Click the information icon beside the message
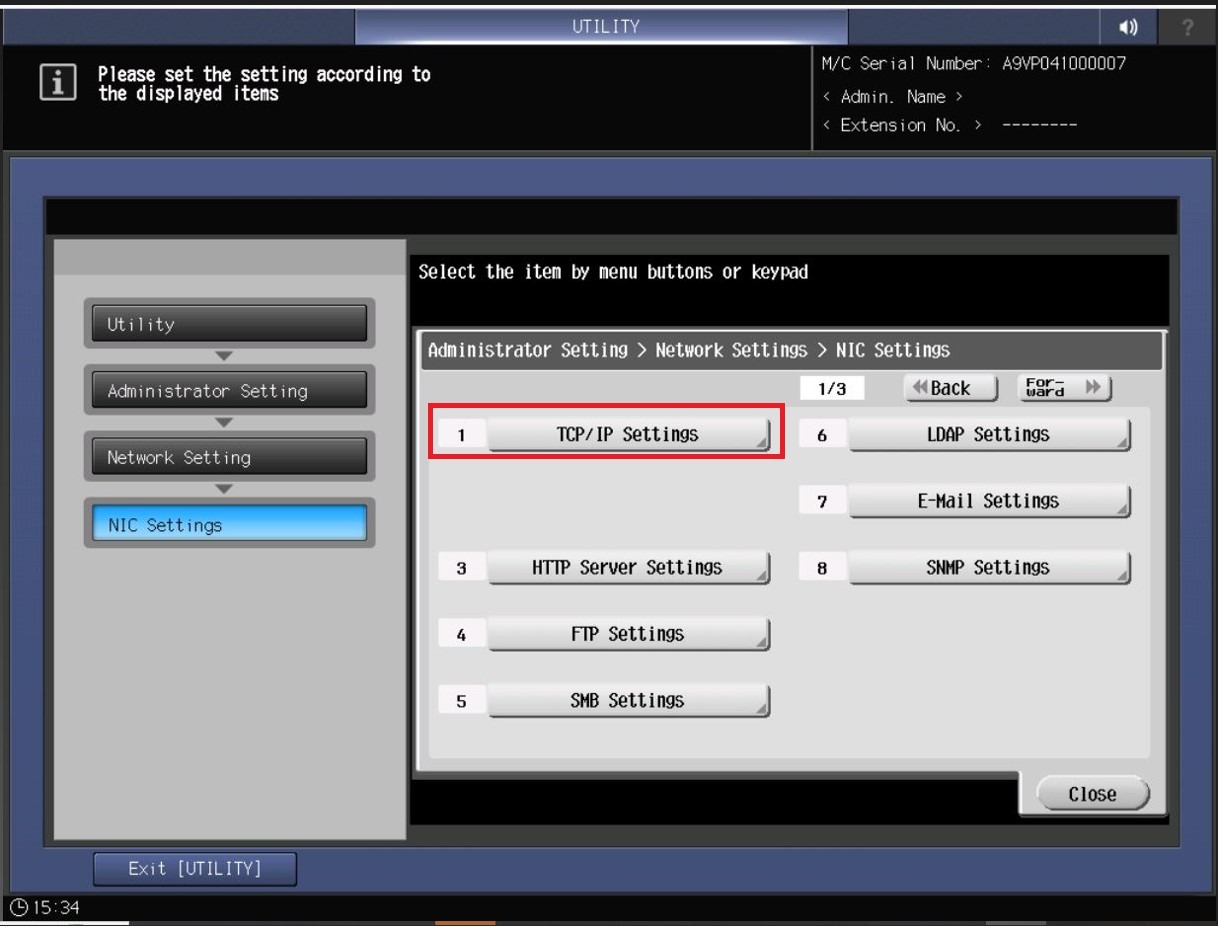Image resolution: width=1218 pixels, height=926 pixels. [x=57, y=84]
